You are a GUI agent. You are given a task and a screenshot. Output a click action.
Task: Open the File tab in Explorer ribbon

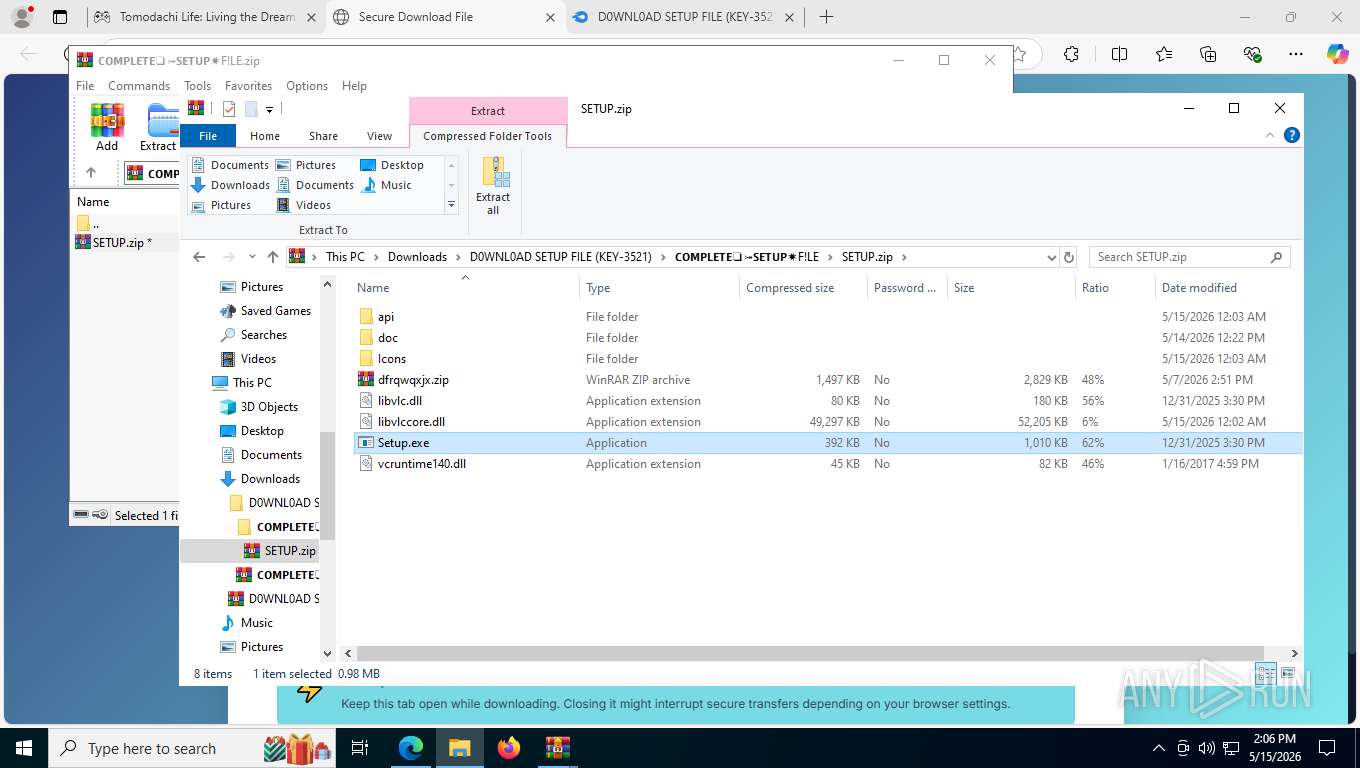[x=208, y=136]
